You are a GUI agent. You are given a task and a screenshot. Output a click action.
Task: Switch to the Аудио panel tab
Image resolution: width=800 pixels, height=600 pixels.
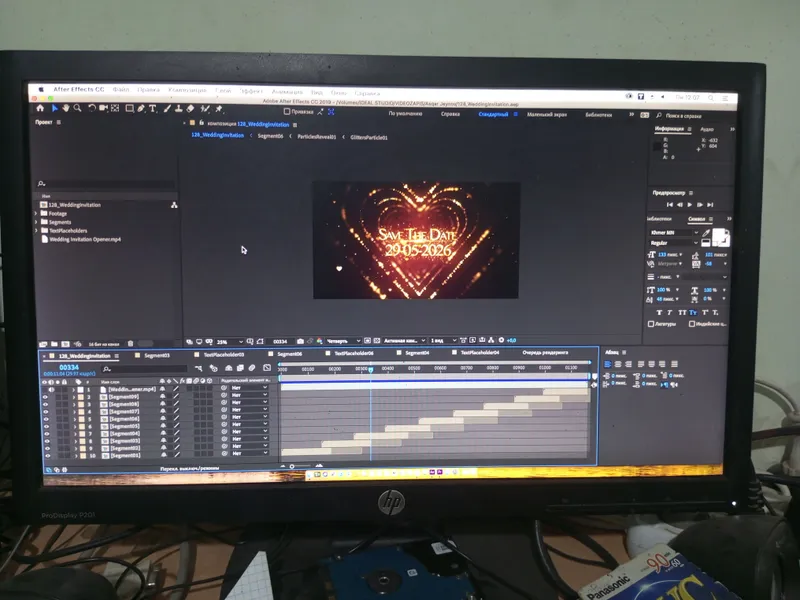coord(707,130)
